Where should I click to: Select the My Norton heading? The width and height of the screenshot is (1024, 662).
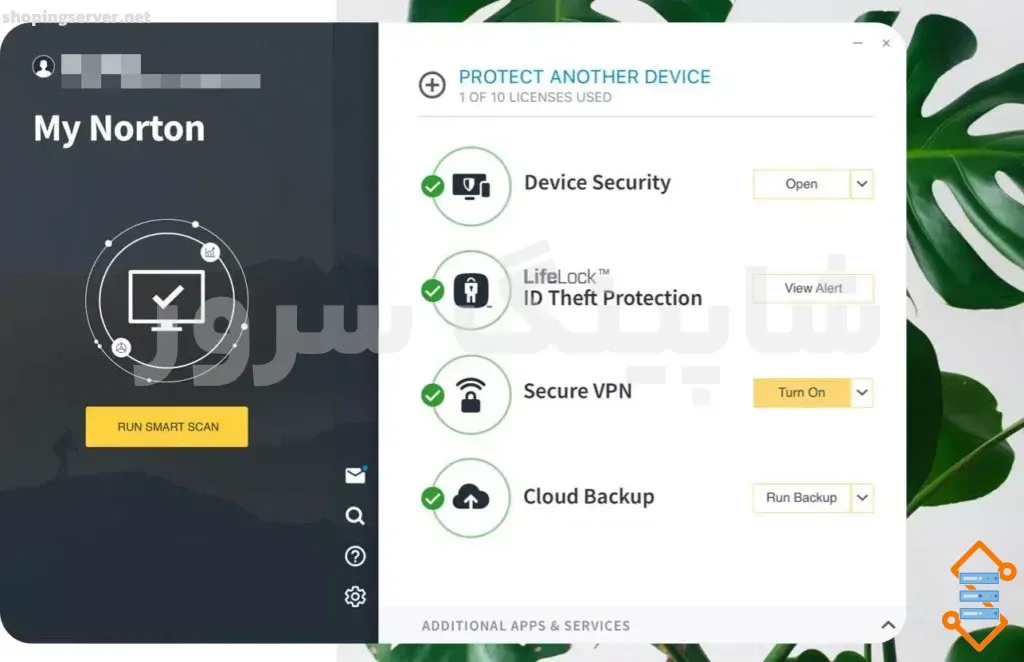[118, 128]
